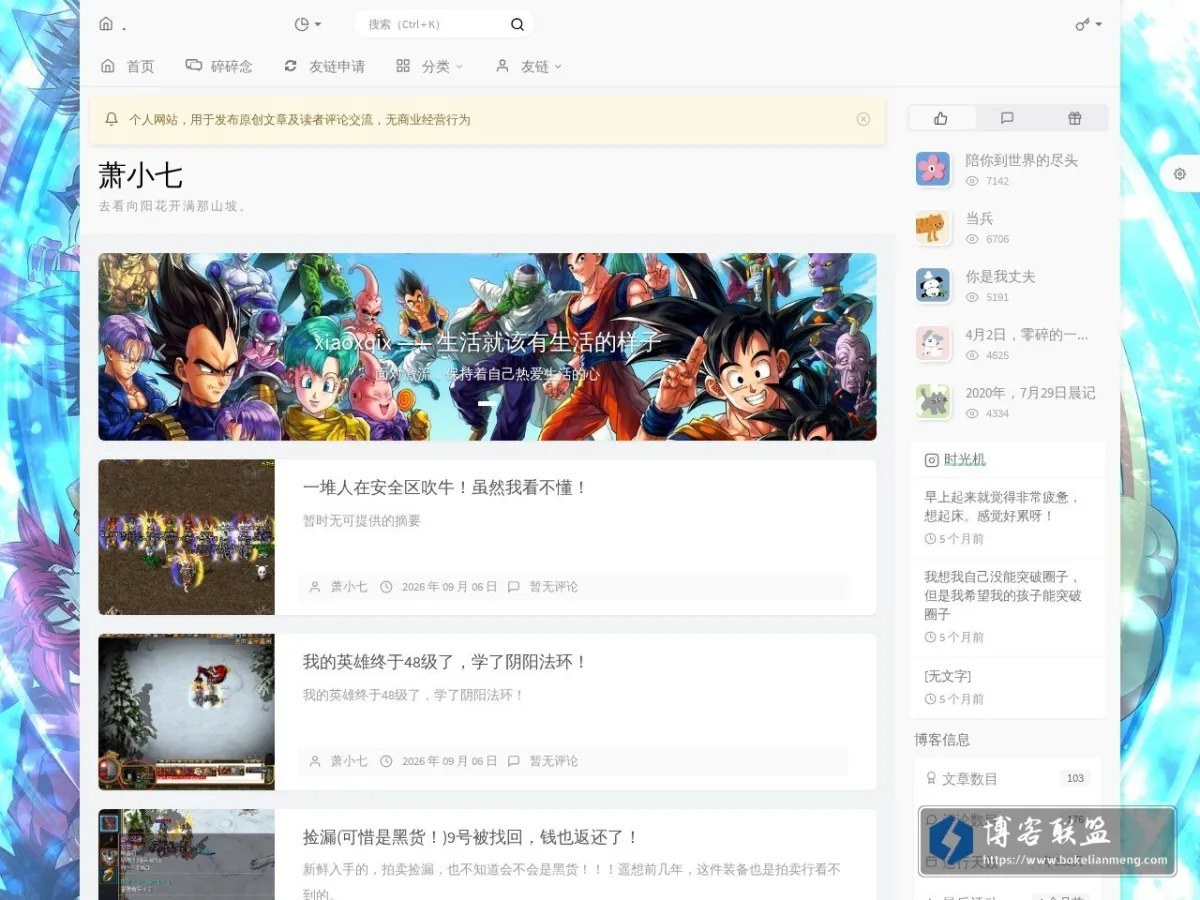Open 碎碎念 nav item
This screenshot has width=1200, height=900.
point(219,66)
